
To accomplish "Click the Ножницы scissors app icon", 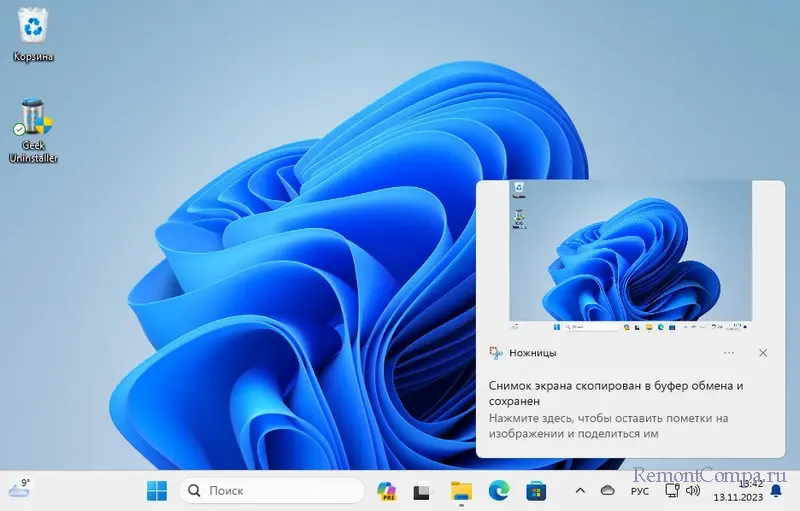I will point(496,353).
